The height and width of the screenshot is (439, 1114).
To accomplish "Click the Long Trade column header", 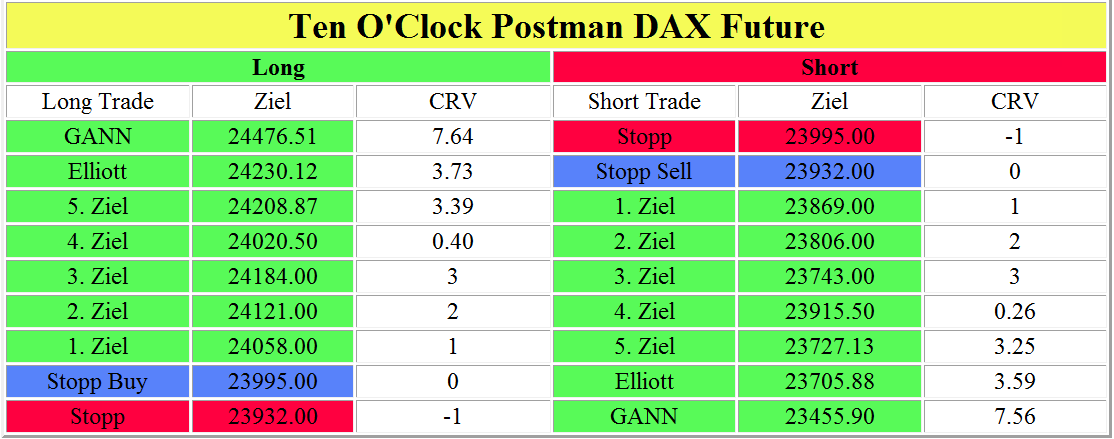I will [98, 102].
